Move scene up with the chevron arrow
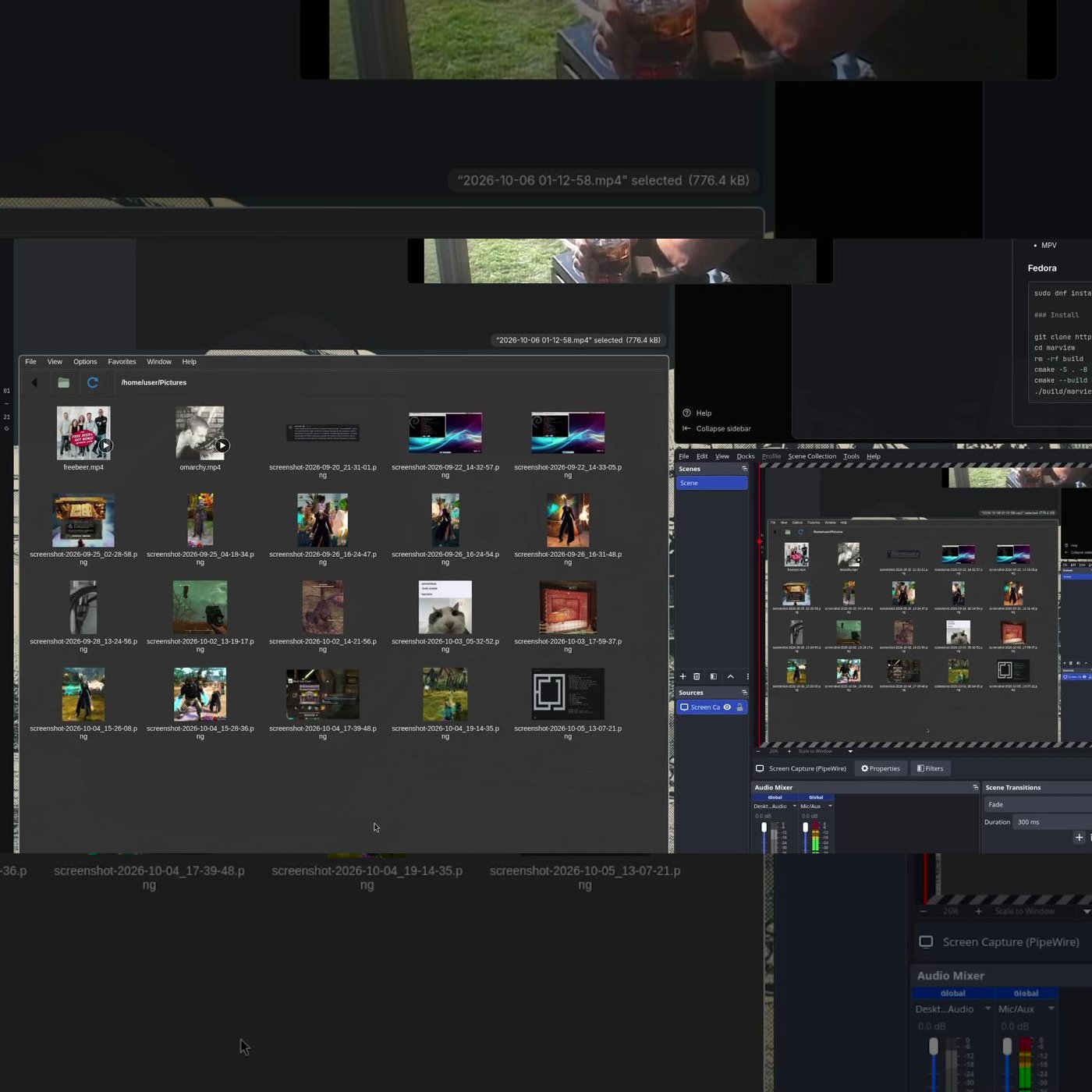The height and width of the screenshot is (1092, 1092). [x=731, y=676]
